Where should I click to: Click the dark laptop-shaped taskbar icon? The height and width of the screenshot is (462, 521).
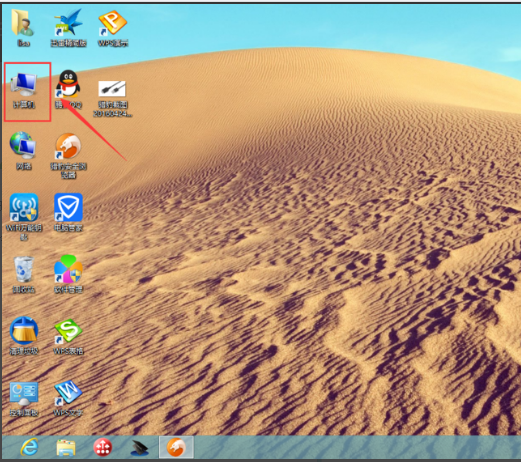(139, 448)
